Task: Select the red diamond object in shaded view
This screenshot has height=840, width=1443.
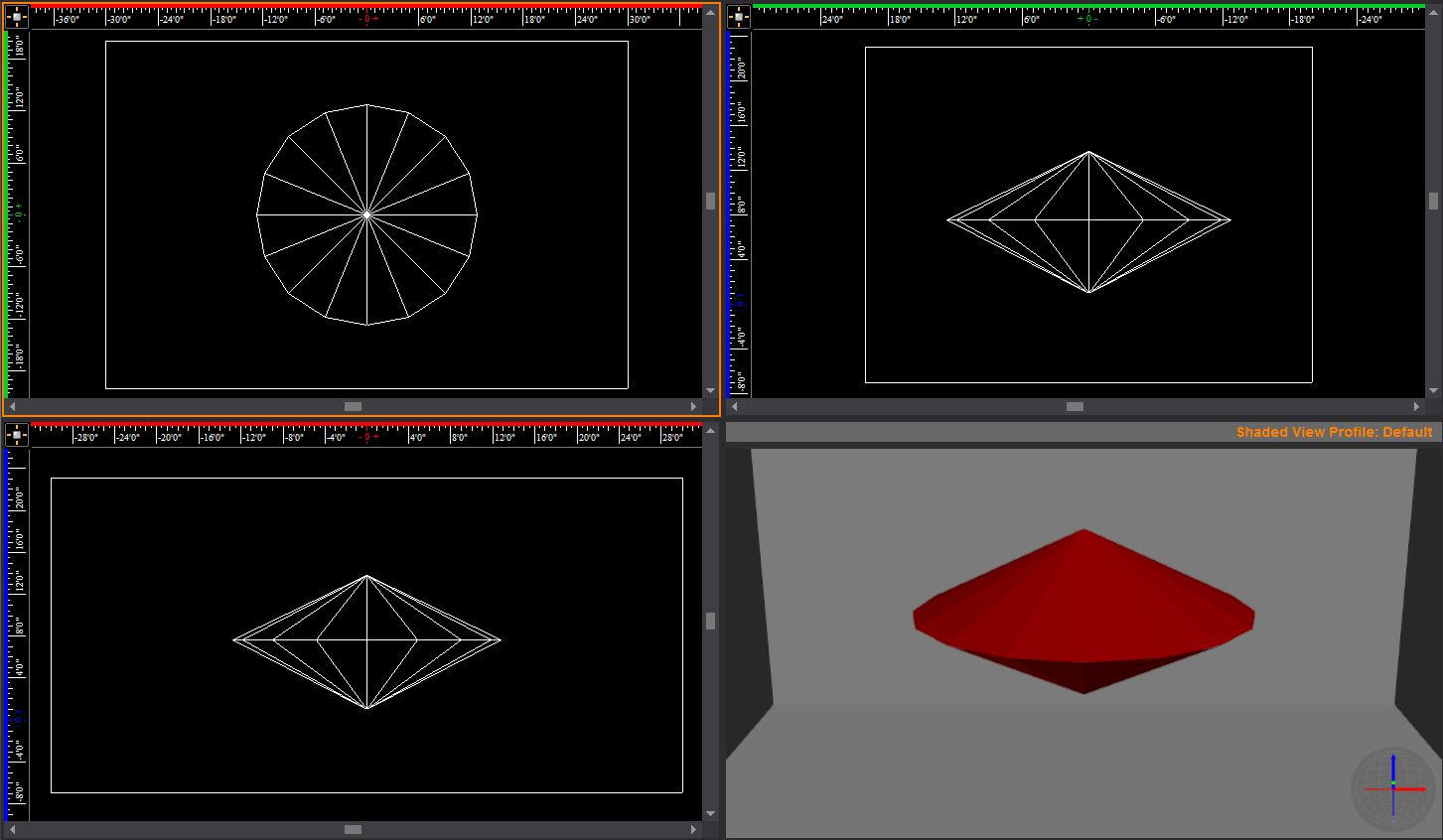Action: click(x=1082, y=606)
